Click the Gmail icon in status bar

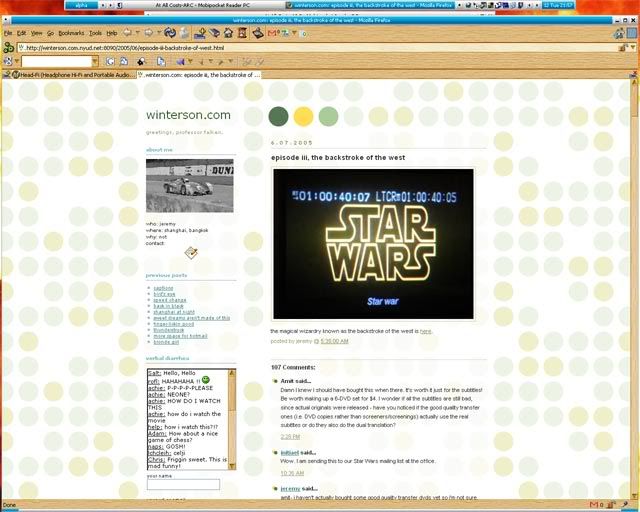click(594, 505)
